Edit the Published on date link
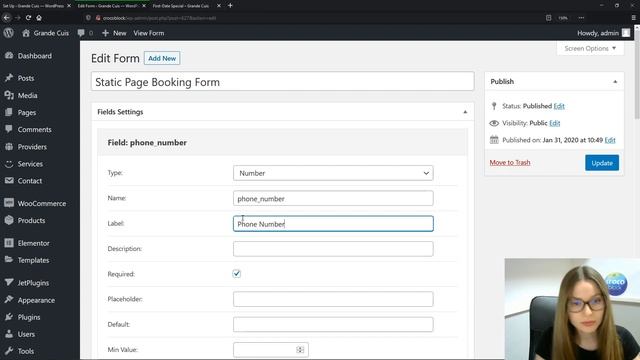 [610, 140]
